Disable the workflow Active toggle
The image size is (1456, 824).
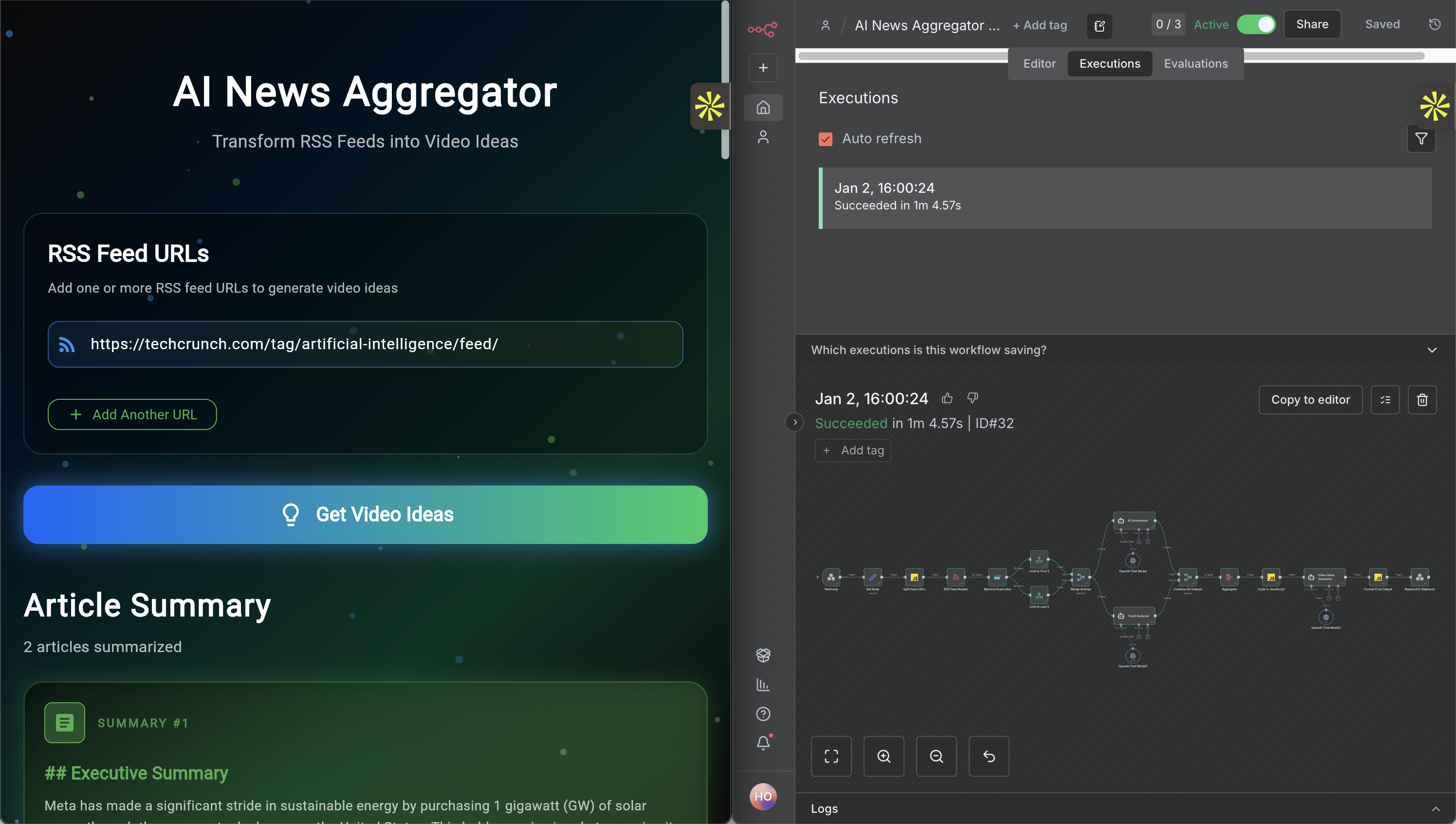click(x=1256, y=24)
